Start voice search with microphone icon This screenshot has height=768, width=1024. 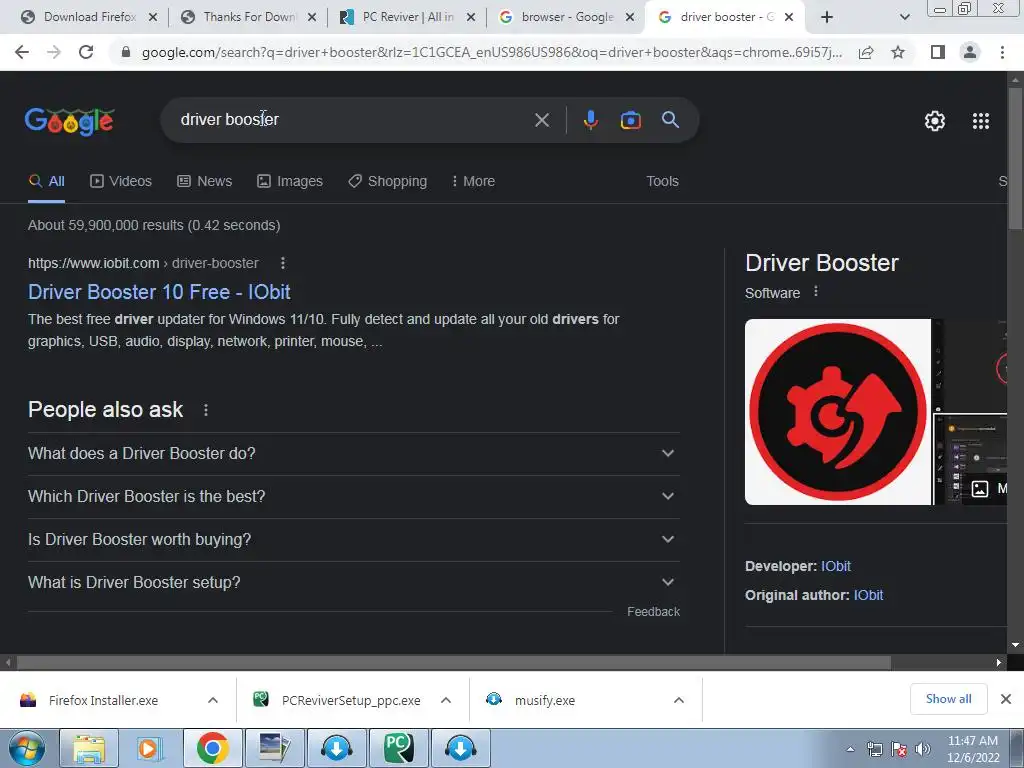[x=590, y=120]
